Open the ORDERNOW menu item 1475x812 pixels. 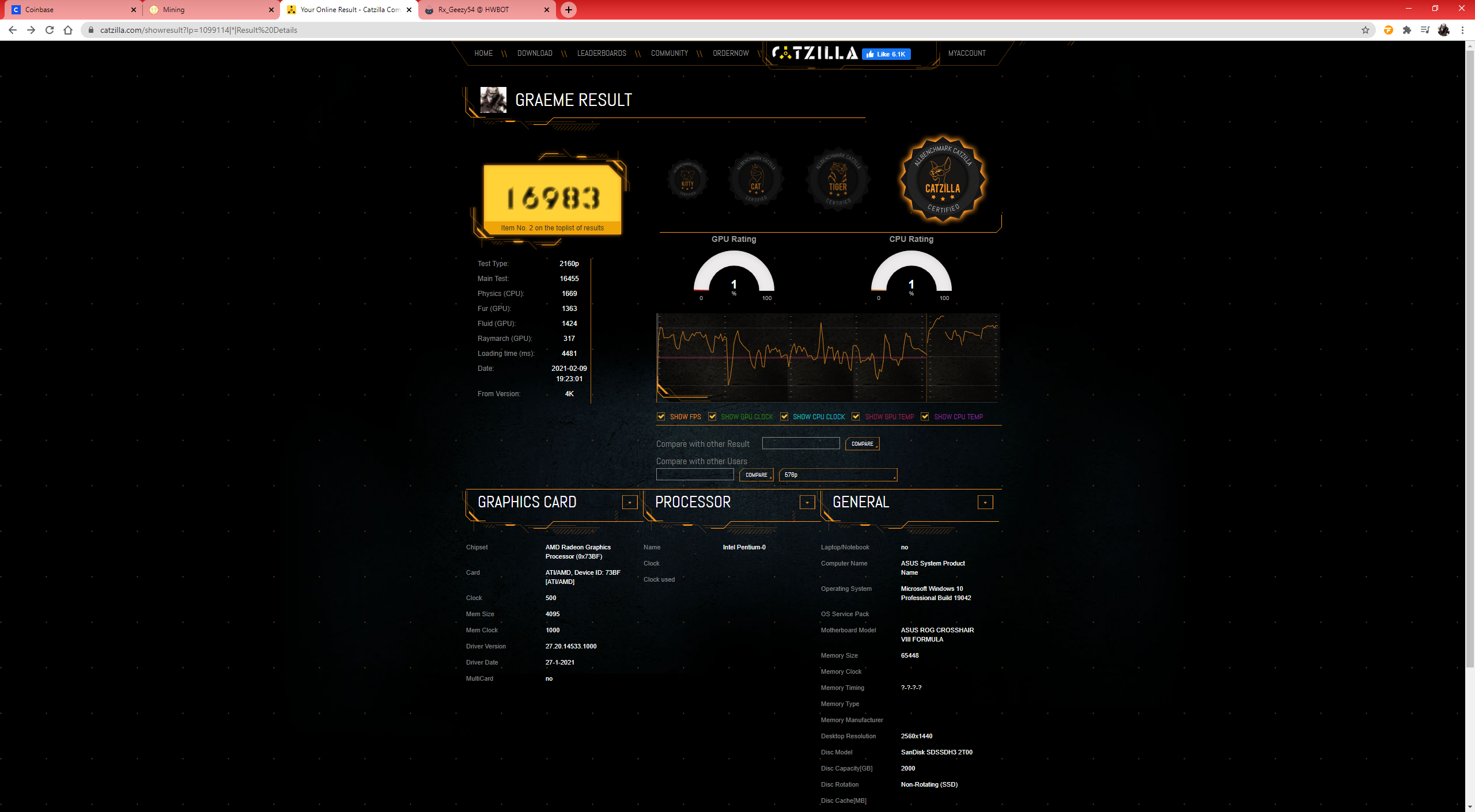[x=731, y=53]
